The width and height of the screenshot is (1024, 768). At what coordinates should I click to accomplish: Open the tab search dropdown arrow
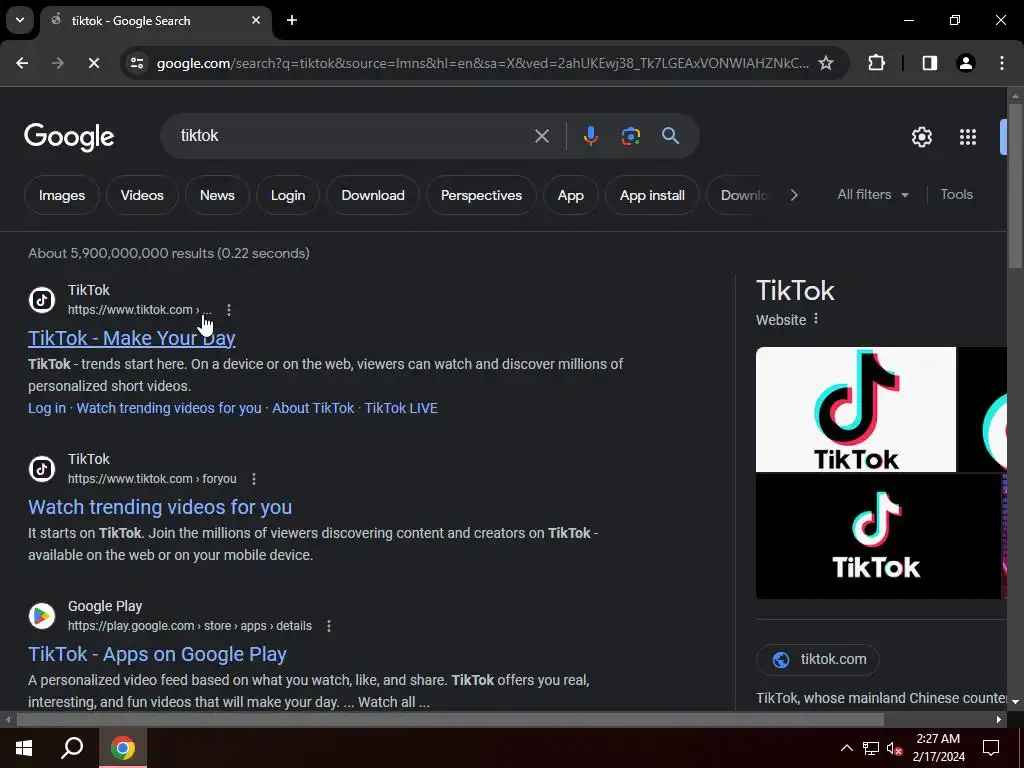tap(20, 20)
